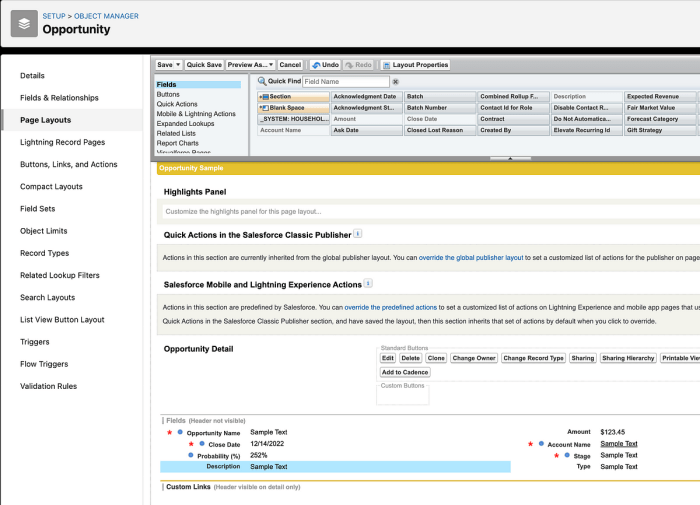Open List View Button Layout
Screen dimensions: 700x505
[x=62, y=320]
